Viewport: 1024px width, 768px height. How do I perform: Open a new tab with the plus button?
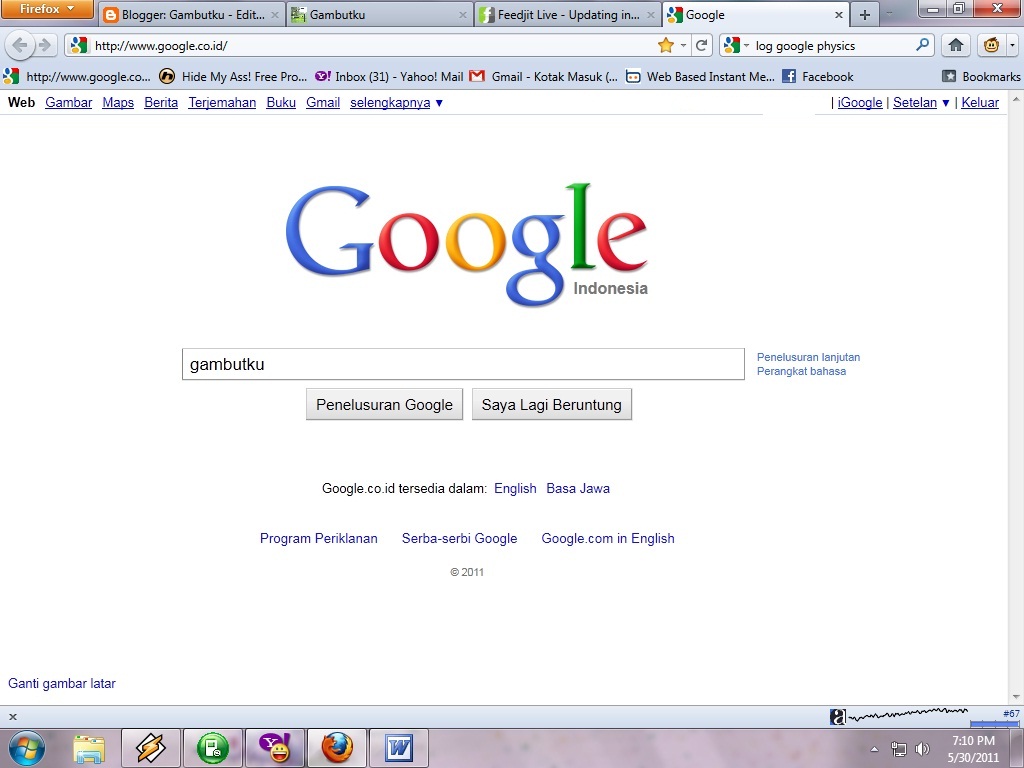click(865, 14)
